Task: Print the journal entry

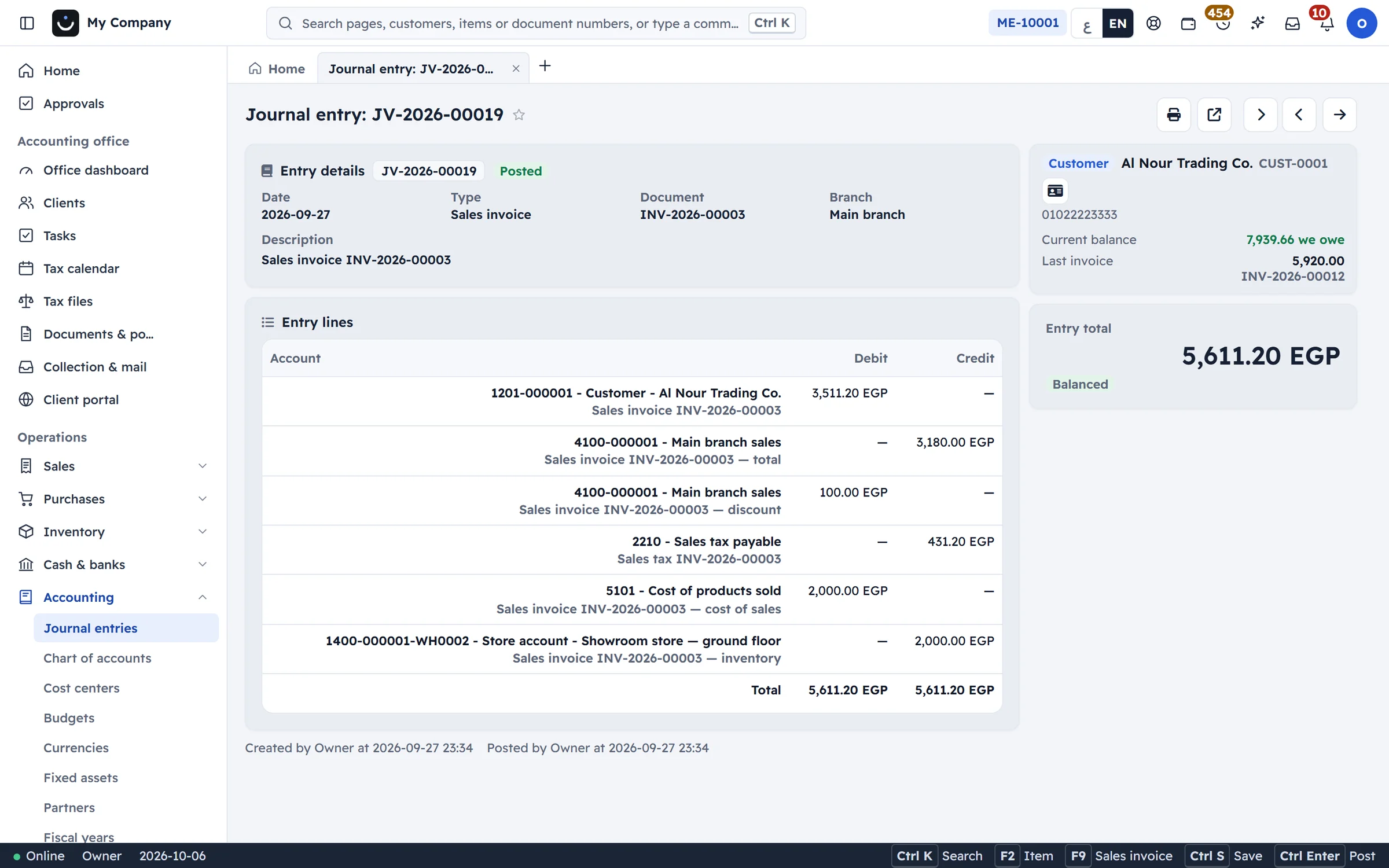Action: (x=1174, y=115)
